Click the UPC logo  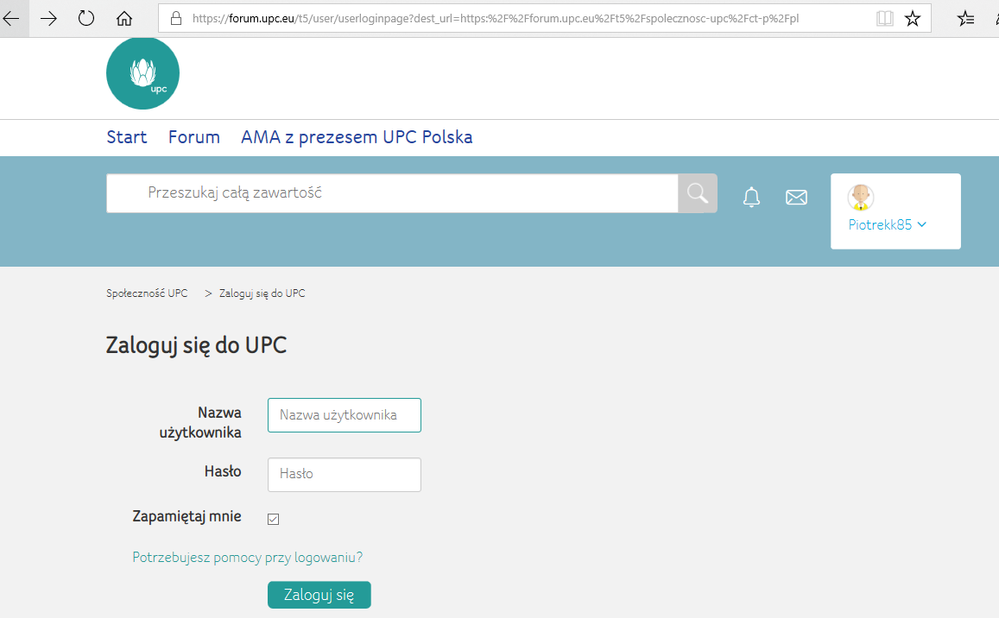pos(143,74)
